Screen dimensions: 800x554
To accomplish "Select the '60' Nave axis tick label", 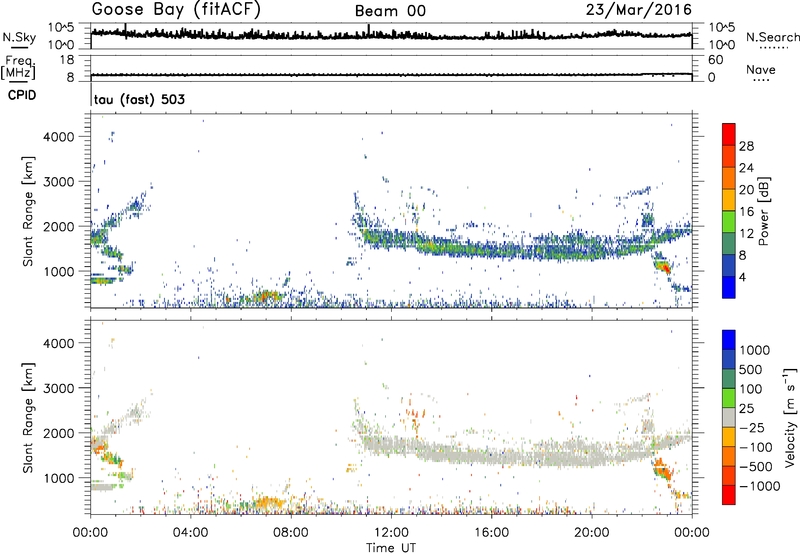I will [715, 60].
